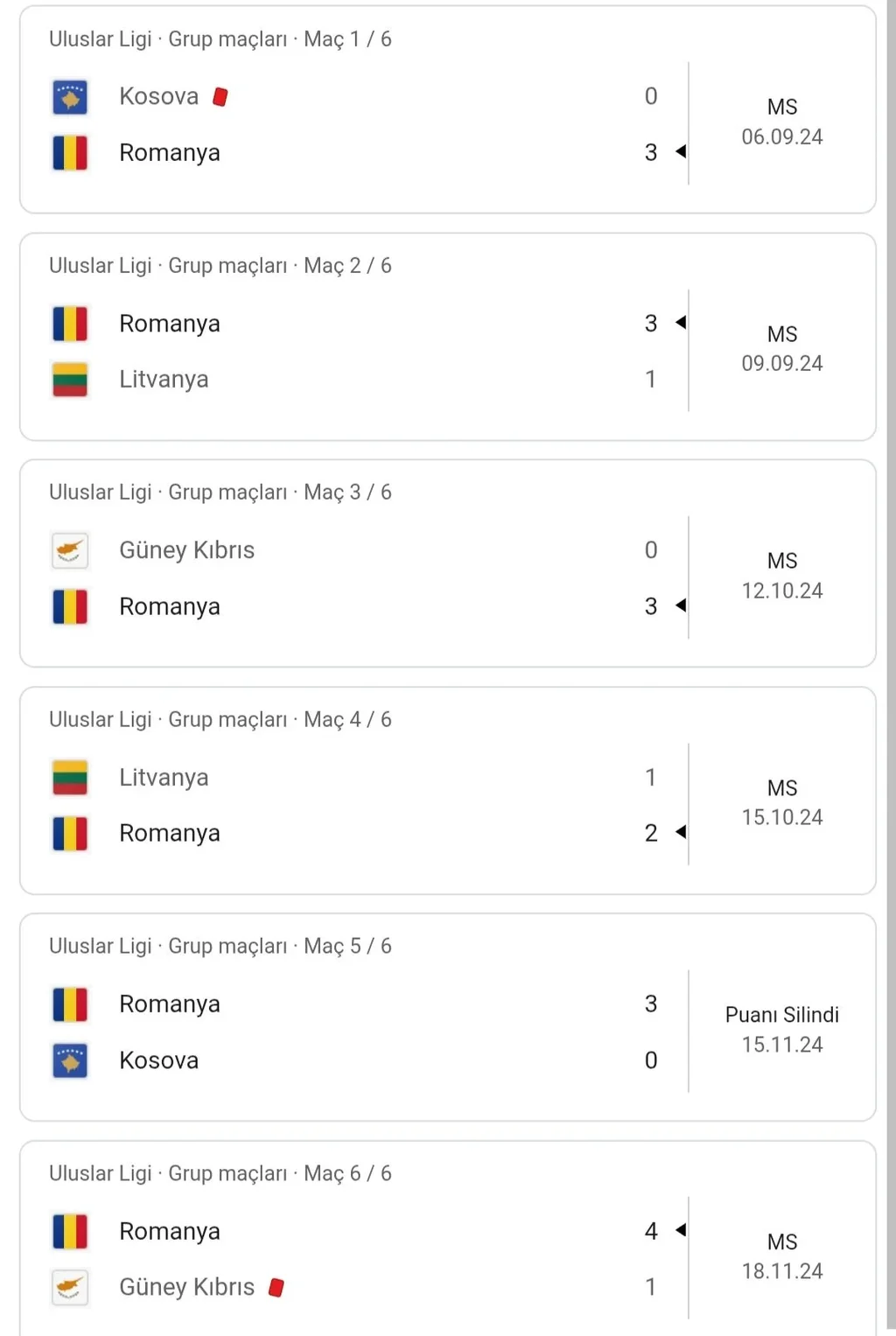Select Litvanya team name in match 4
896x1336 pixels.
click(164, 777)
